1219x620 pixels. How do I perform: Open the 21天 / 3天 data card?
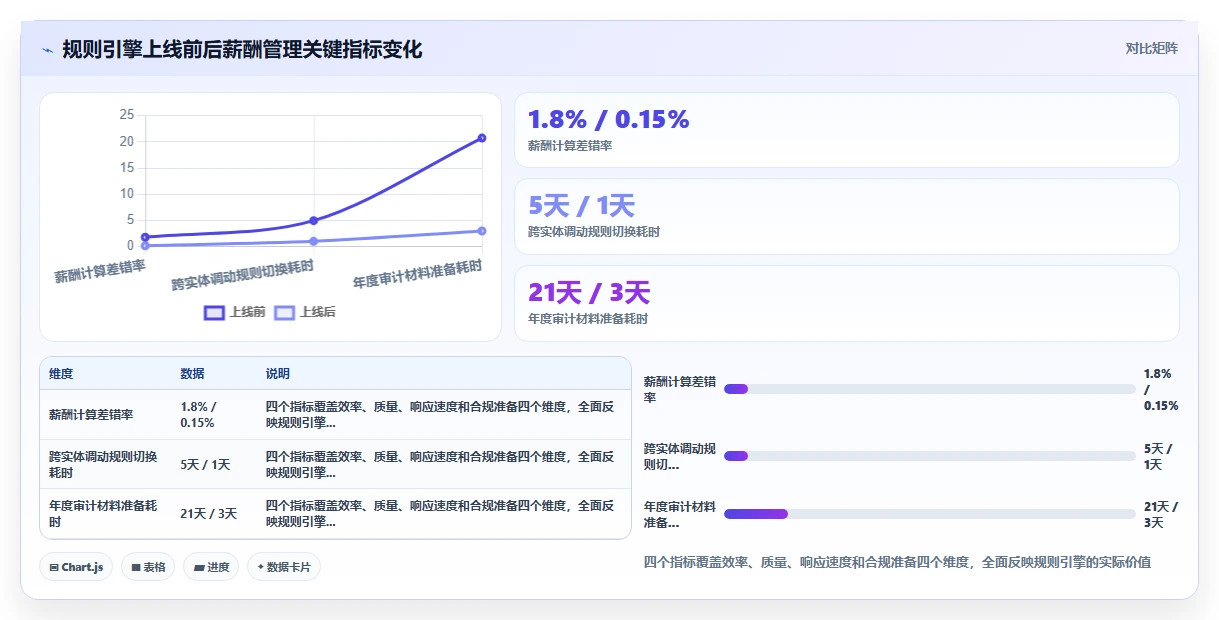(846, 304)
